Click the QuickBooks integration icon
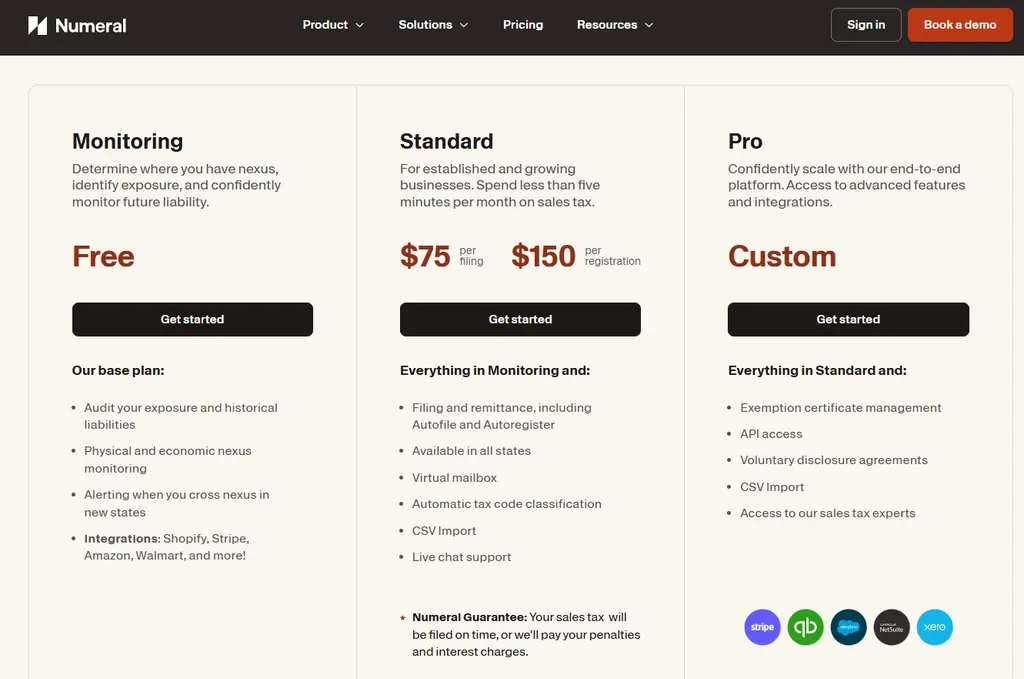This screenshot has height=679, width=1024. [x=805, y=627]
